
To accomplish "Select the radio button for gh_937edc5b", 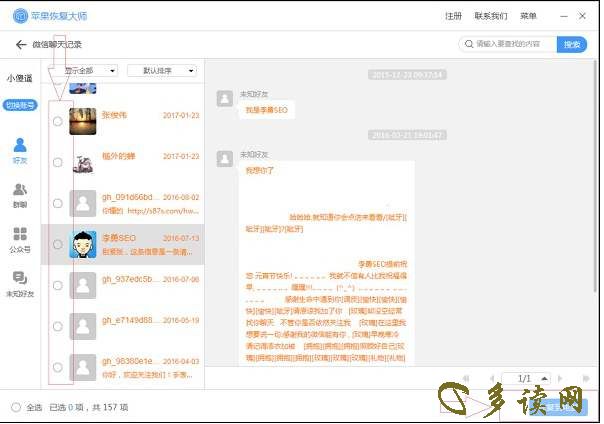I will click(x=58, y=285).
